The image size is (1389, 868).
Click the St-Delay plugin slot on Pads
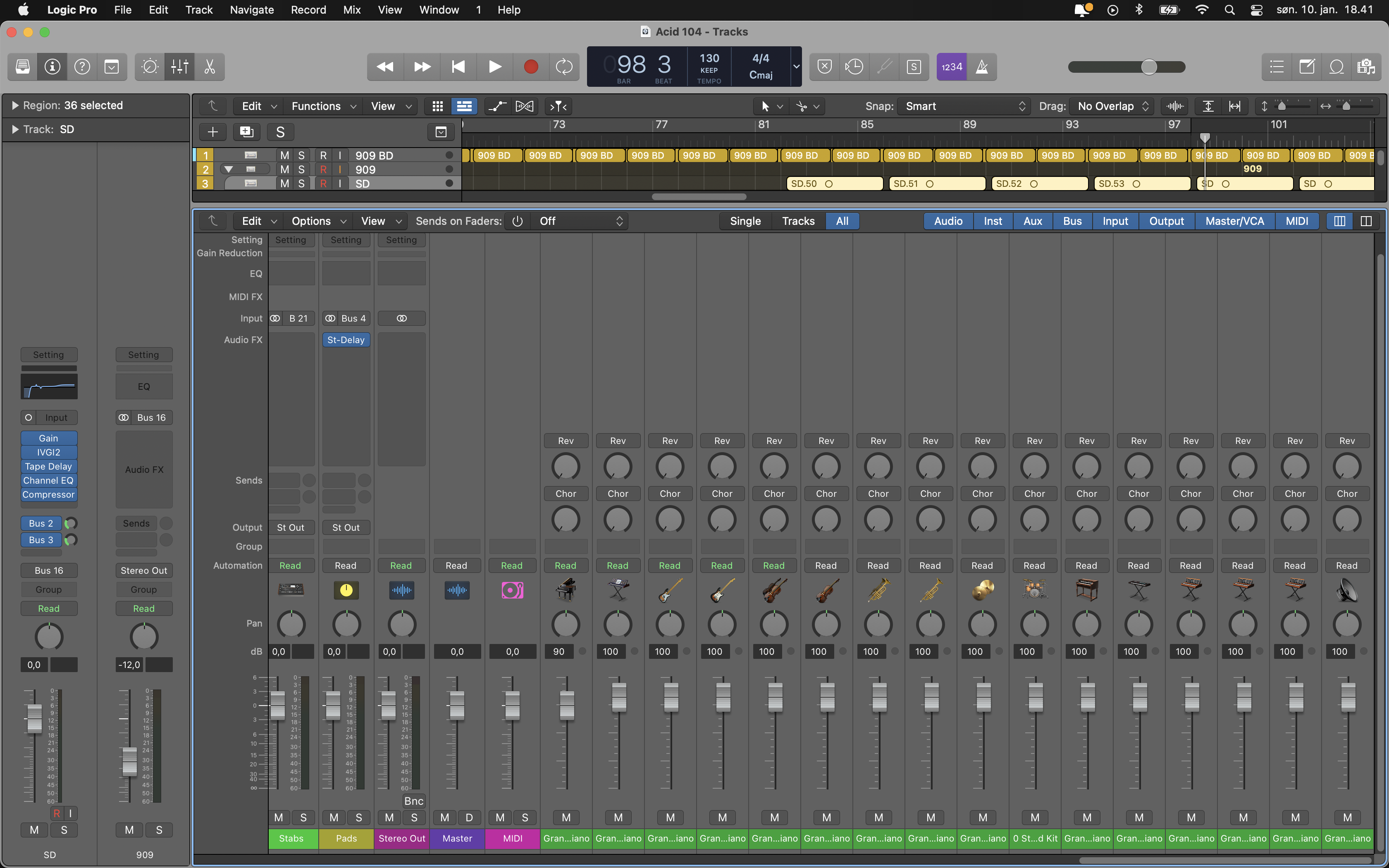point(346,340)
